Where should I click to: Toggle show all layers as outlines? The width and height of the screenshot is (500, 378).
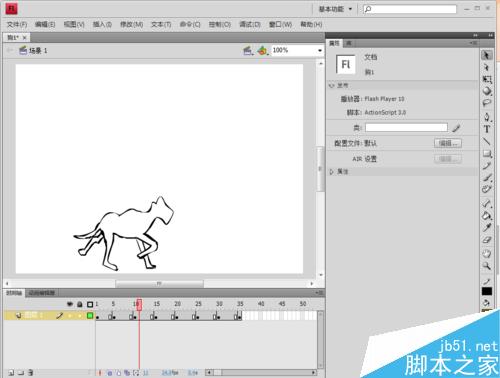click(x=90, y=304)
